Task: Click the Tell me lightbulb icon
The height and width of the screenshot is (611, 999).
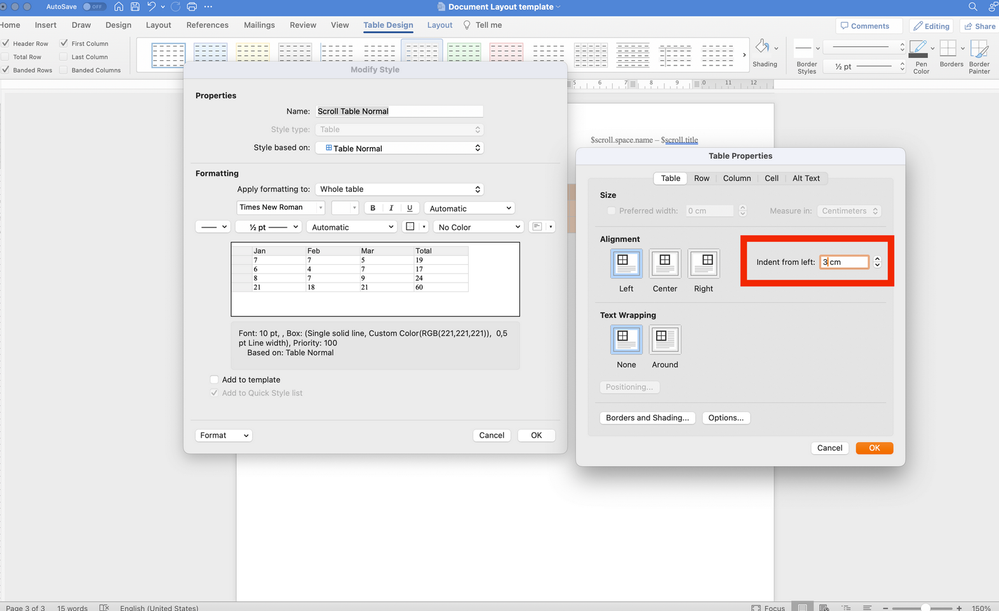Action: coord(467,25)
